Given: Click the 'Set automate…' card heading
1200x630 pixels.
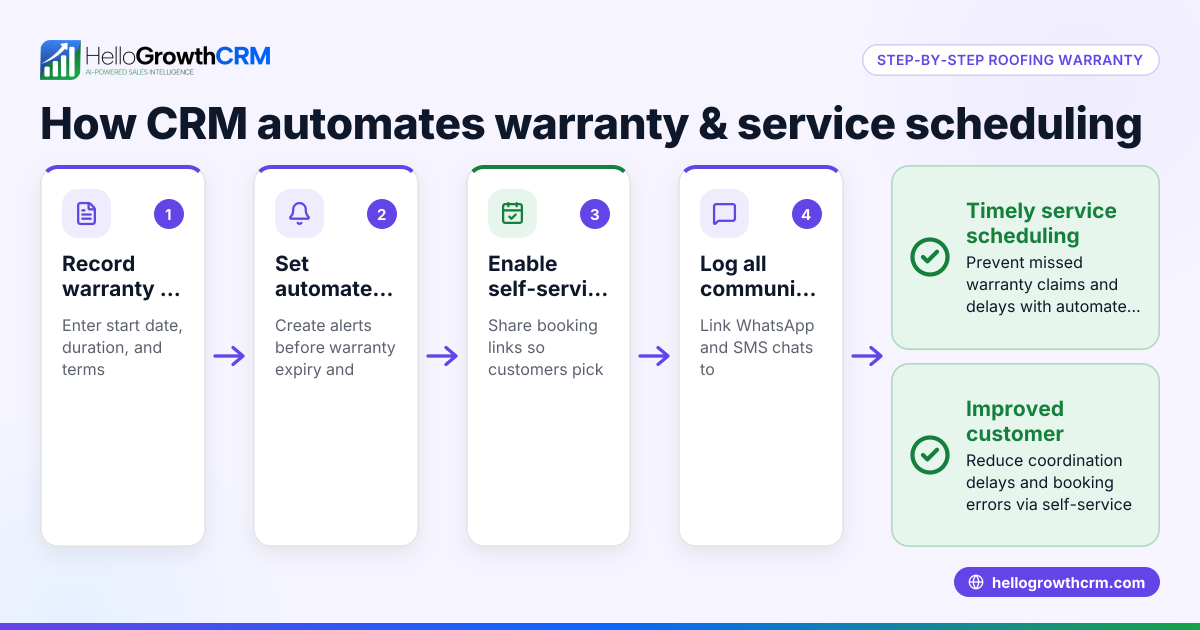Looking at the screenshot, I should pos(335,277).
